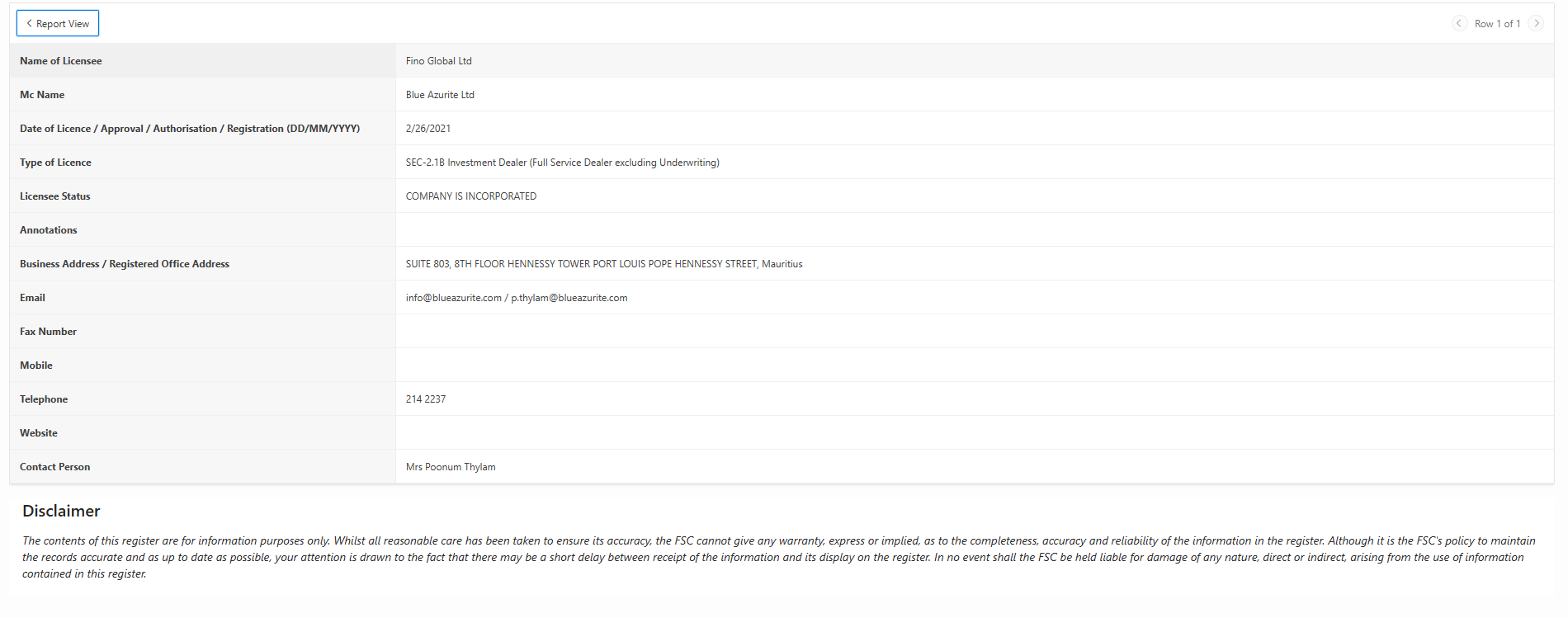Viewport: 1568px width, 618px height.
Task: Click the 'Website' field label
Action: [39, 433]
